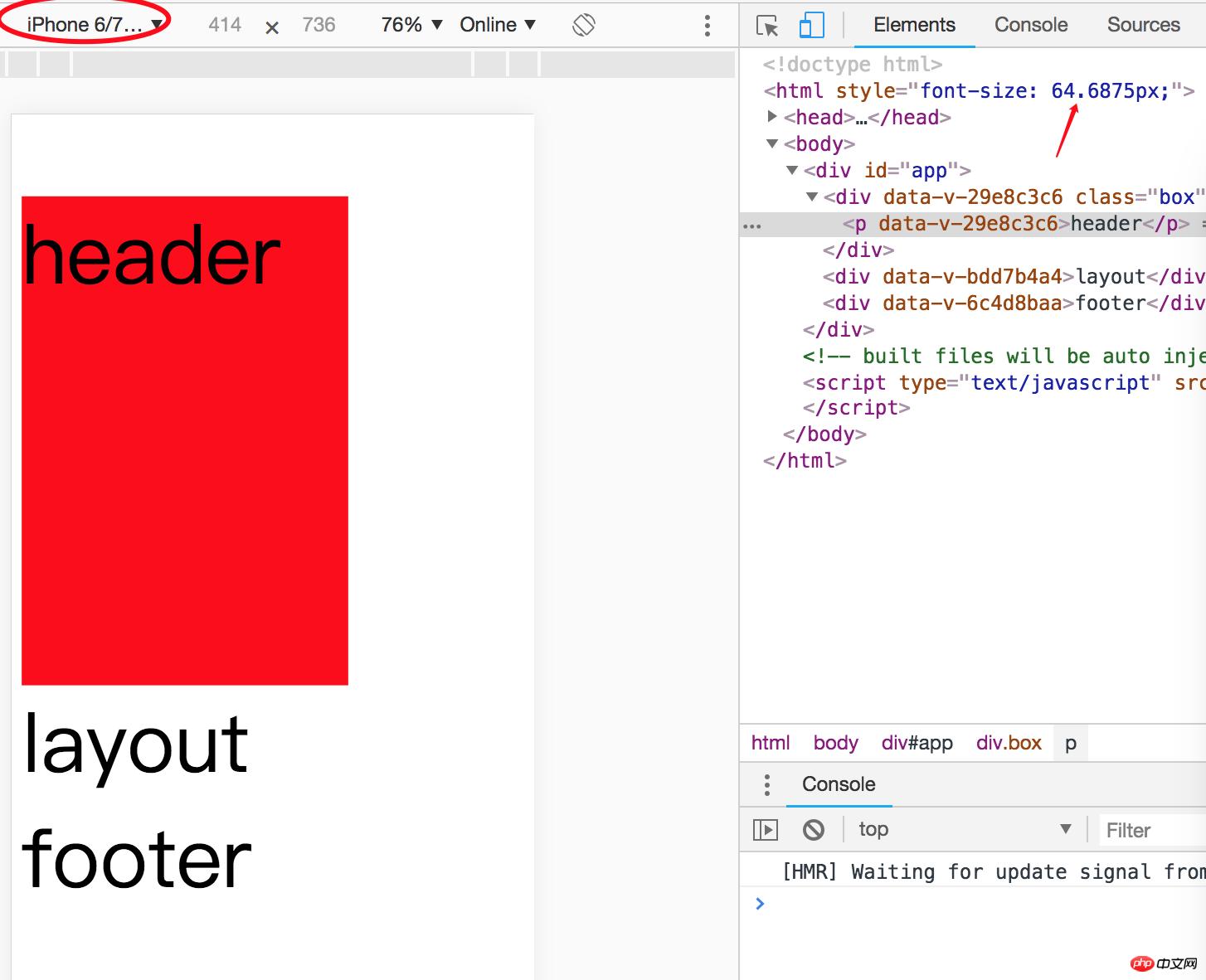Toggle the device toolbar icon
The width and height of the screenshot is (1206, 980).
click(x=811, y=26)
